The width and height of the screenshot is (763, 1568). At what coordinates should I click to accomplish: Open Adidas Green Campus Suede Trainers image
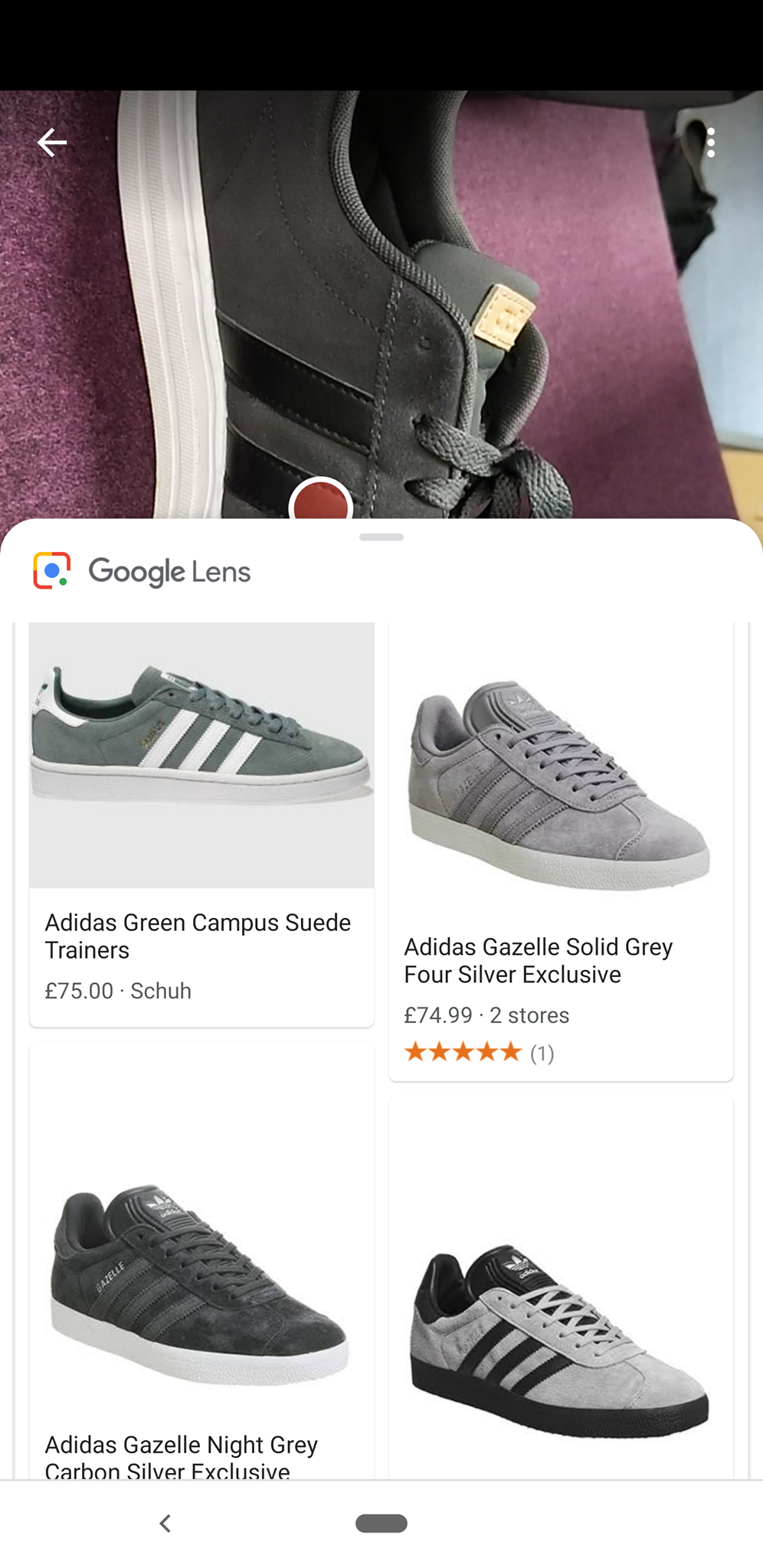coord(201,756)
